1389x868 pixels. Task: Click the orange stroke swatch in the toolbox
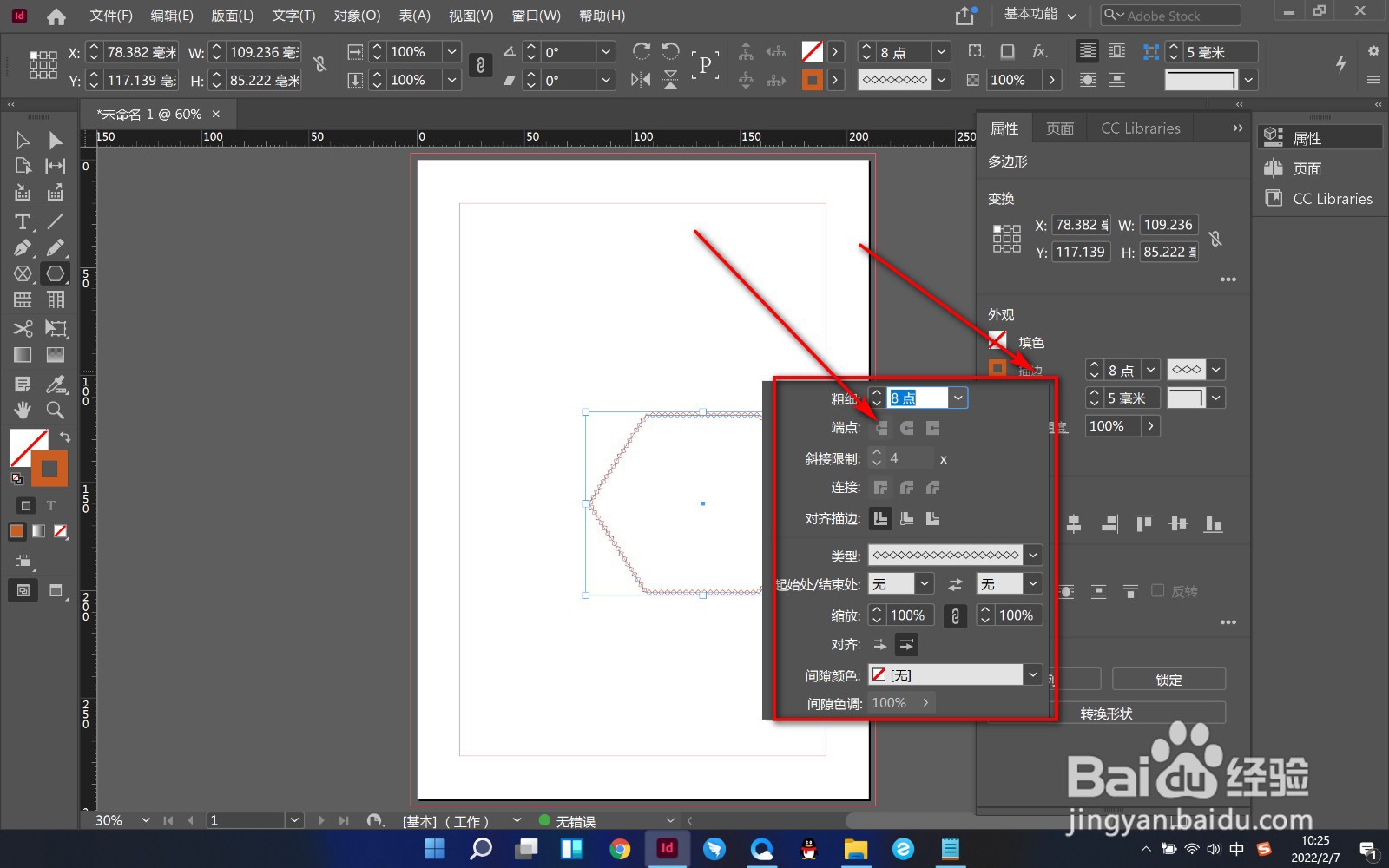pyautogui.click(x=49, y=469)
